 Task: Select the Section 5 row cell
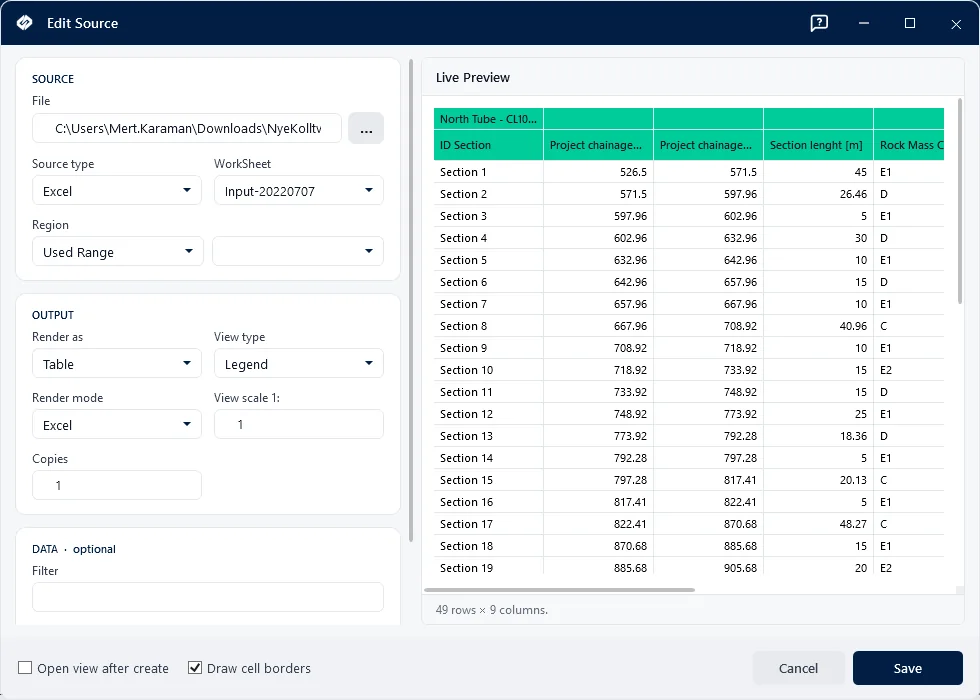click(489, 260)
